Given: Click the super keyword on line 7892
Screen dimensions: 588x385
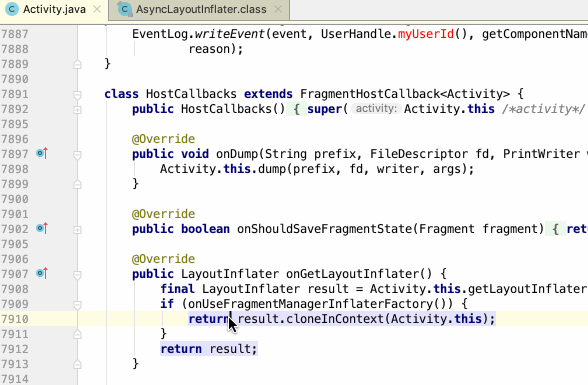Looking at the screenshot, I should [x=324, y=109].
